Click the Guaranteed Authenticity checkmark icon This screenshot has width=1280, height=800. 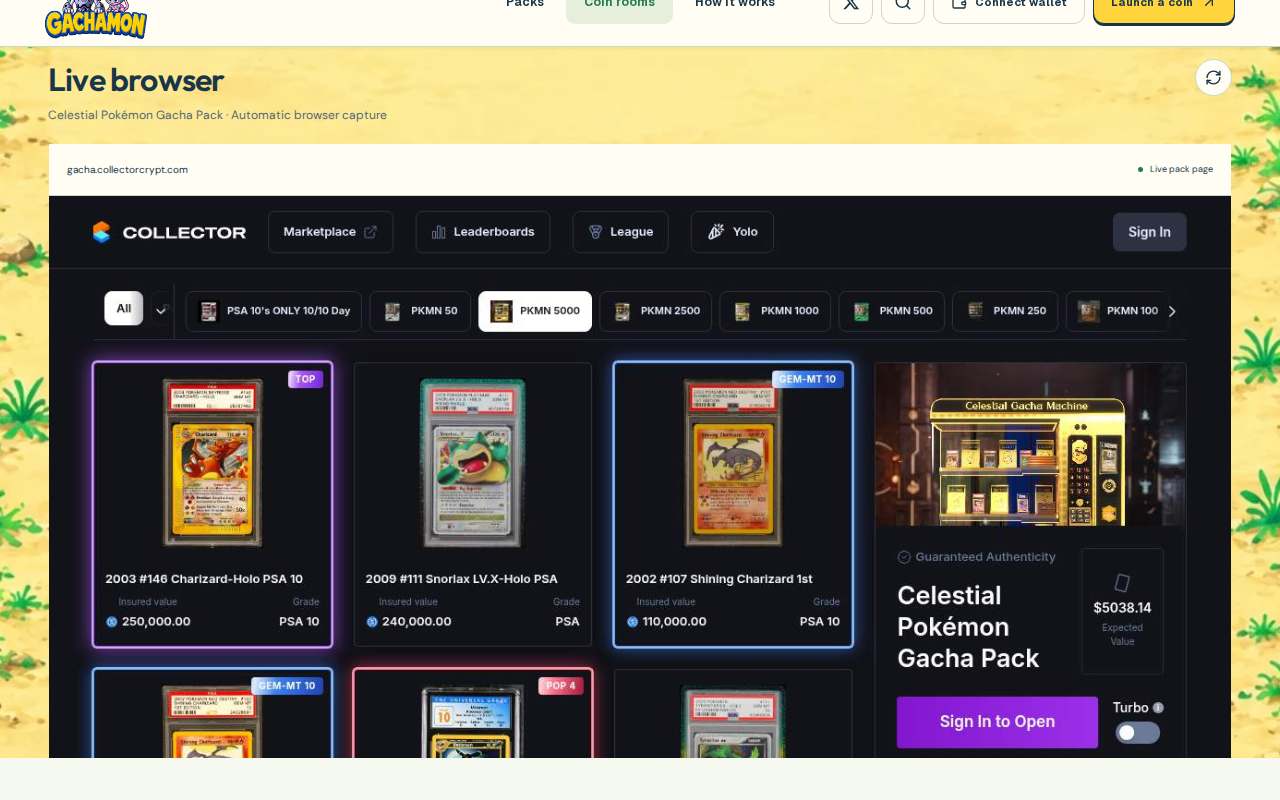pos(904,557)
